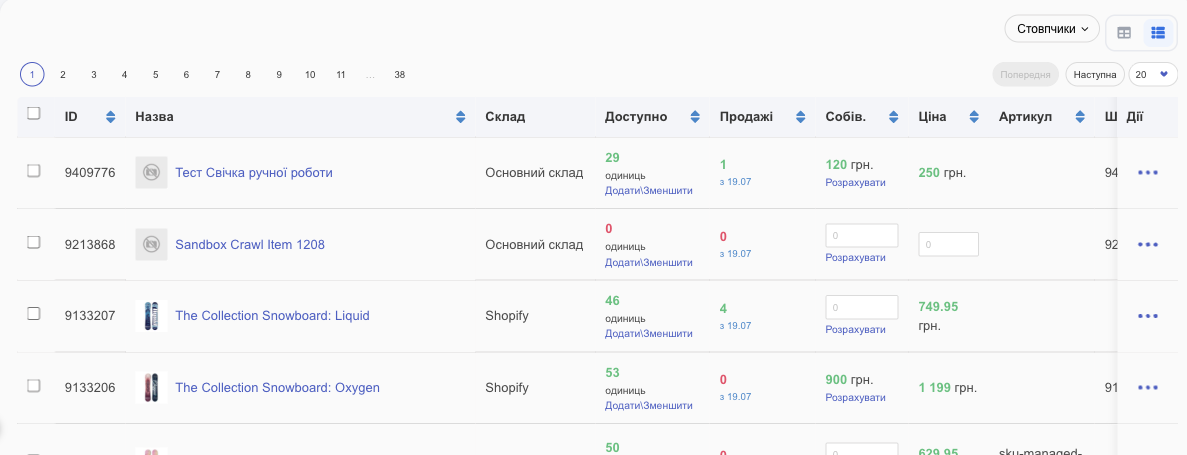Focus price input for Sandbox Crawl Item 1208

click(949, 245)
